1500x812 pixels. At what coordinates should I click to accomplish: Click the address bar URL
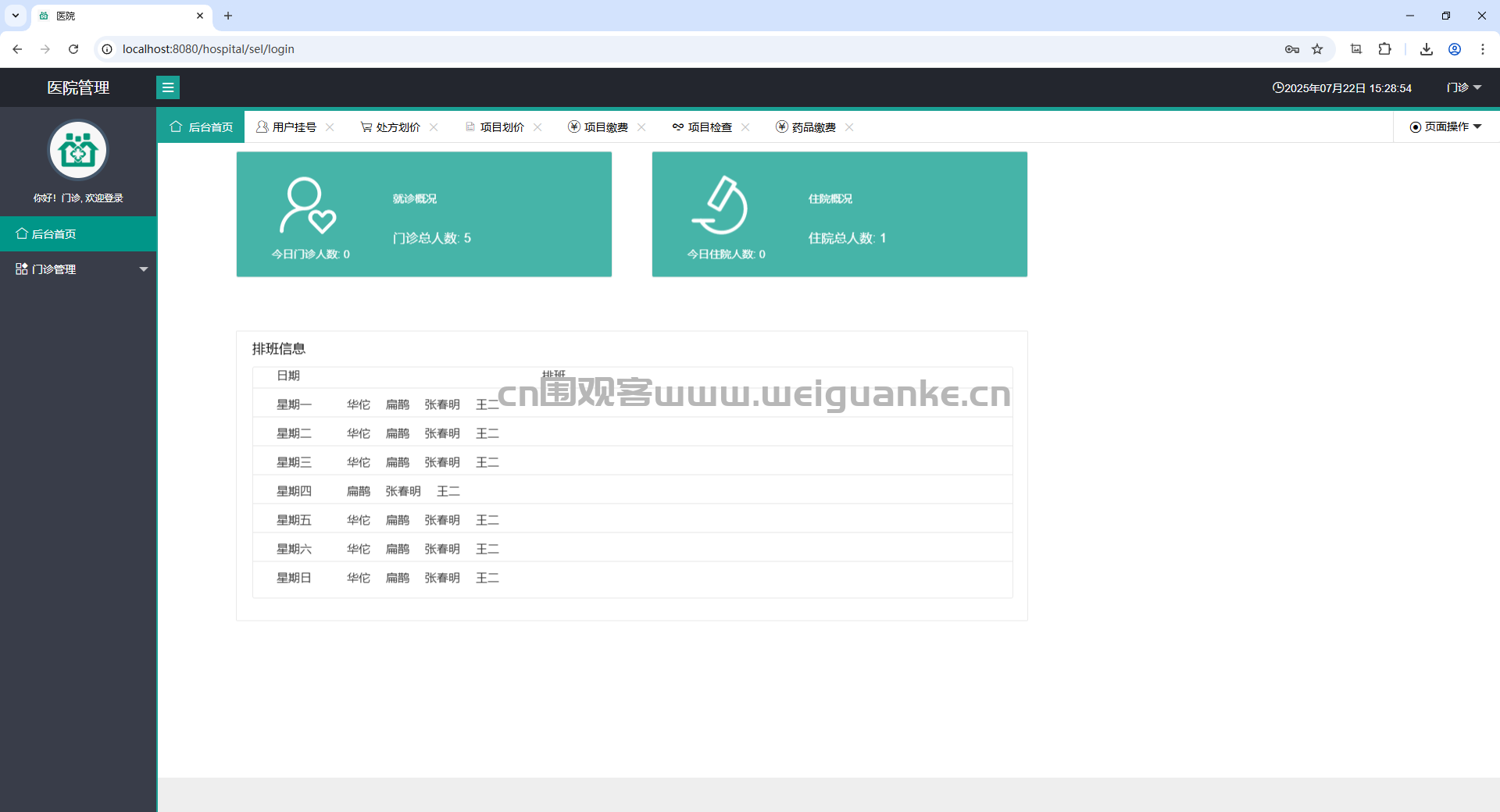pyautogui.click(x=209, y=49)
